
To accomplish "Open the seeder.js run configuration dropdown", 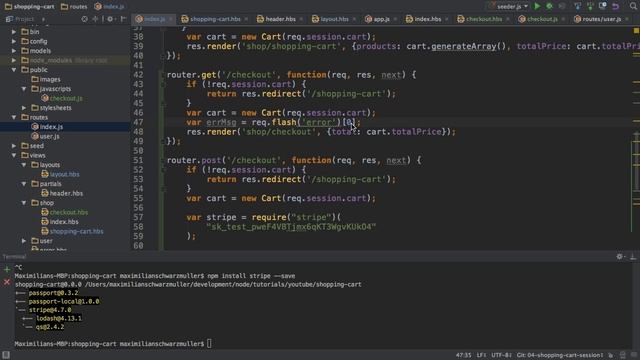I will (509, 6).
